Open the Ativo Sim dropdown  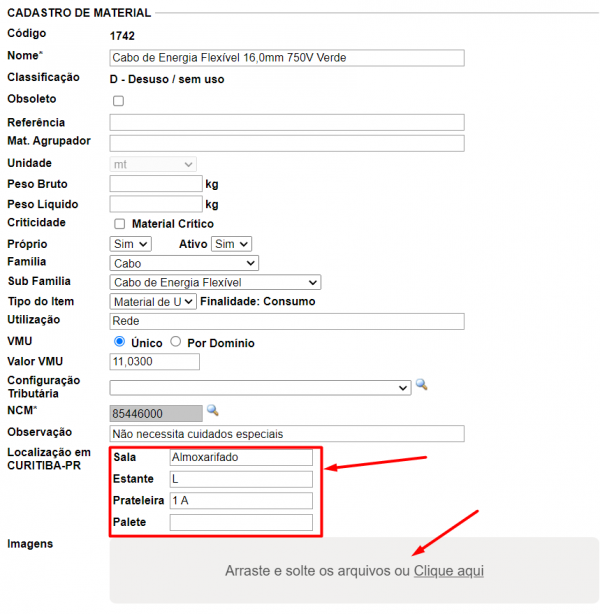231,244
